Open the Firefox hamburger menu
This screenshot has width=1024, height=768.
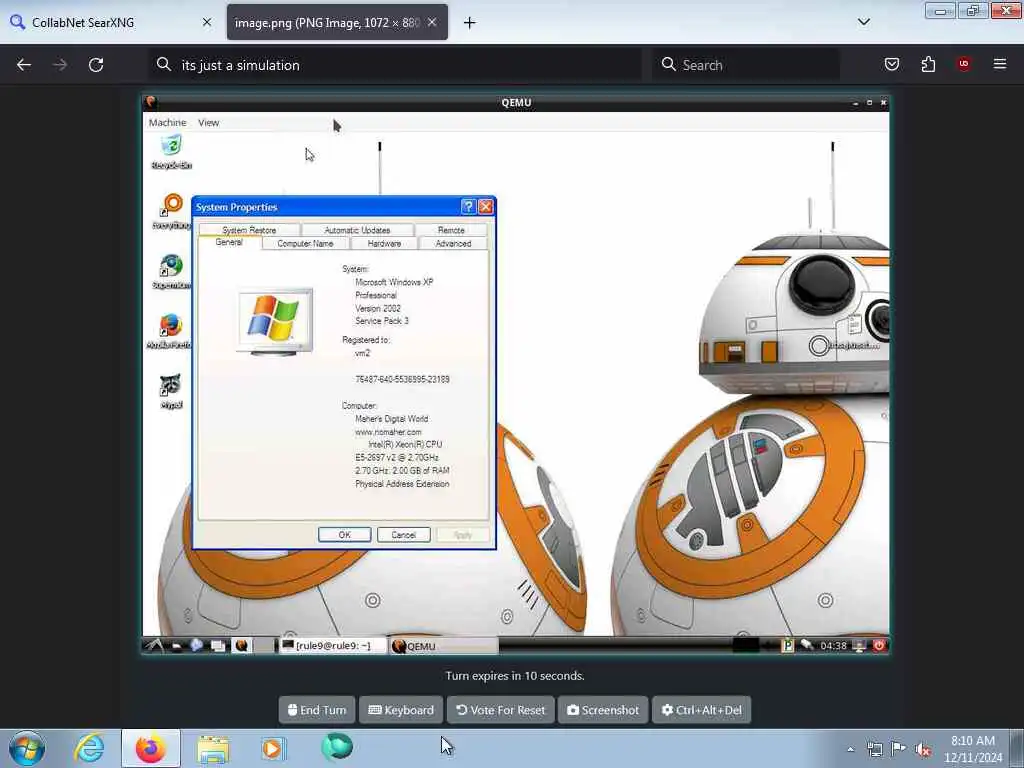tap(999, 64)
